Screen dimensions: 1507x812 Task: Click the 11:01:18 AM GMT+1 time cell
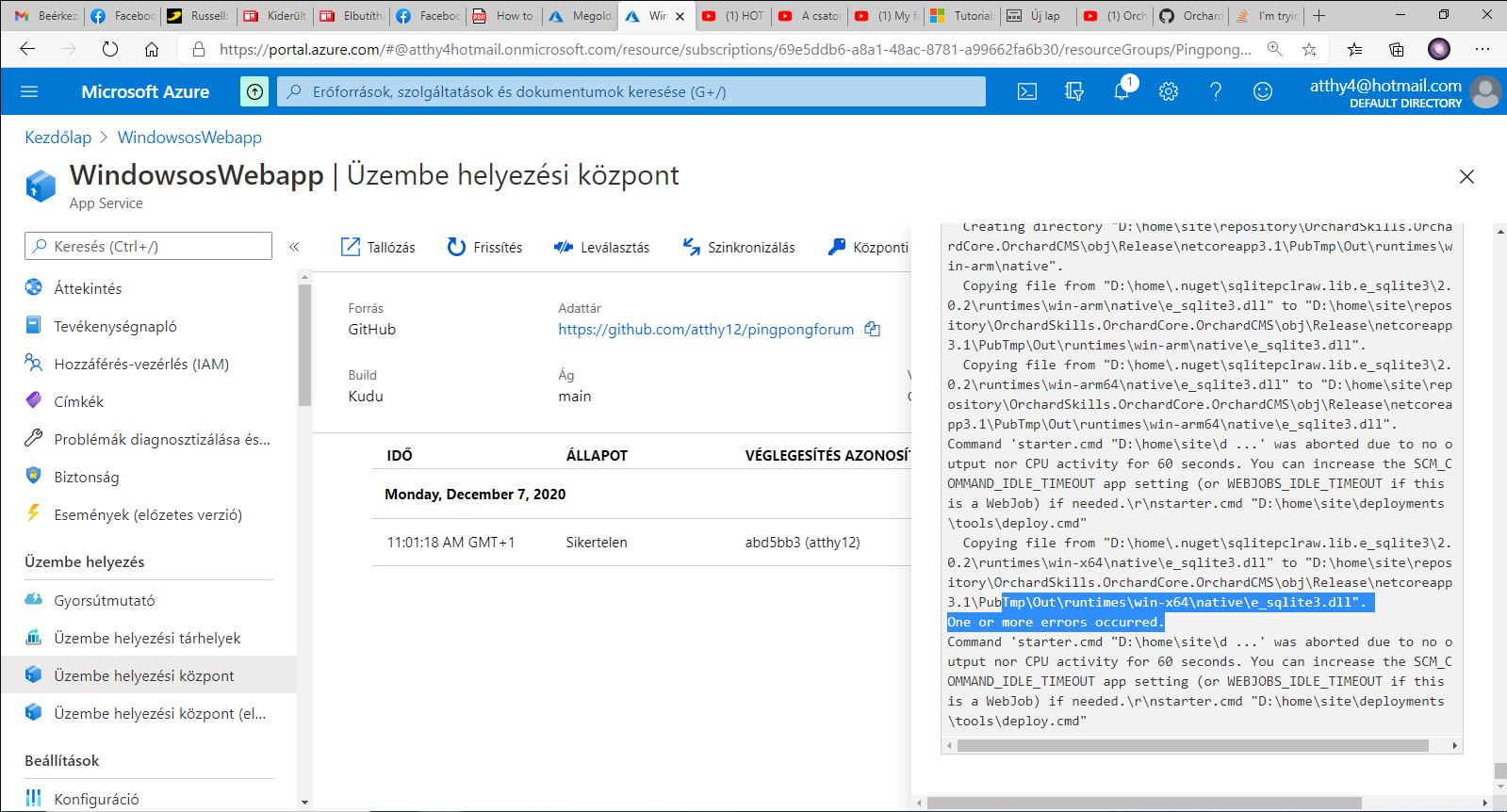[450, 543]
